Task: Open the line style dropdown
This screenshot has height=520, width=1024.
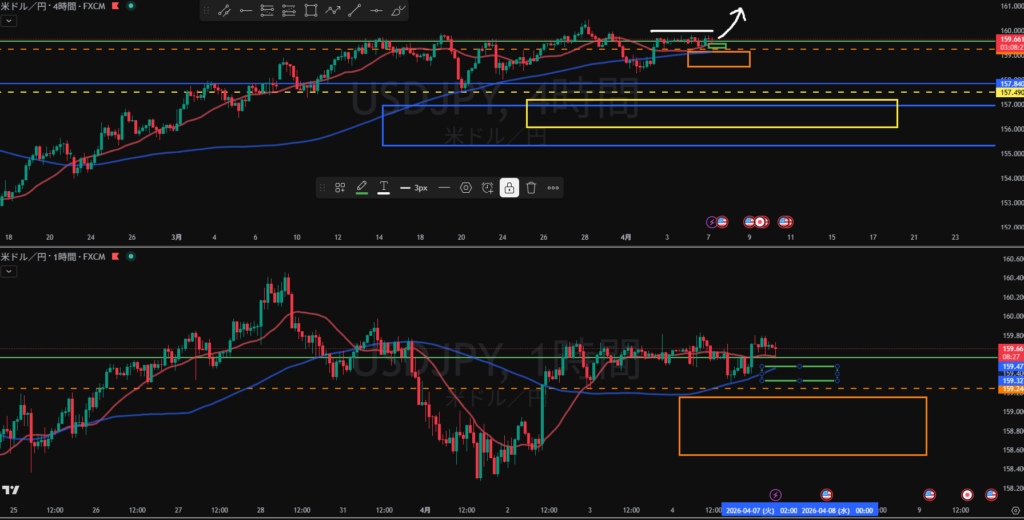Action: 443,187
